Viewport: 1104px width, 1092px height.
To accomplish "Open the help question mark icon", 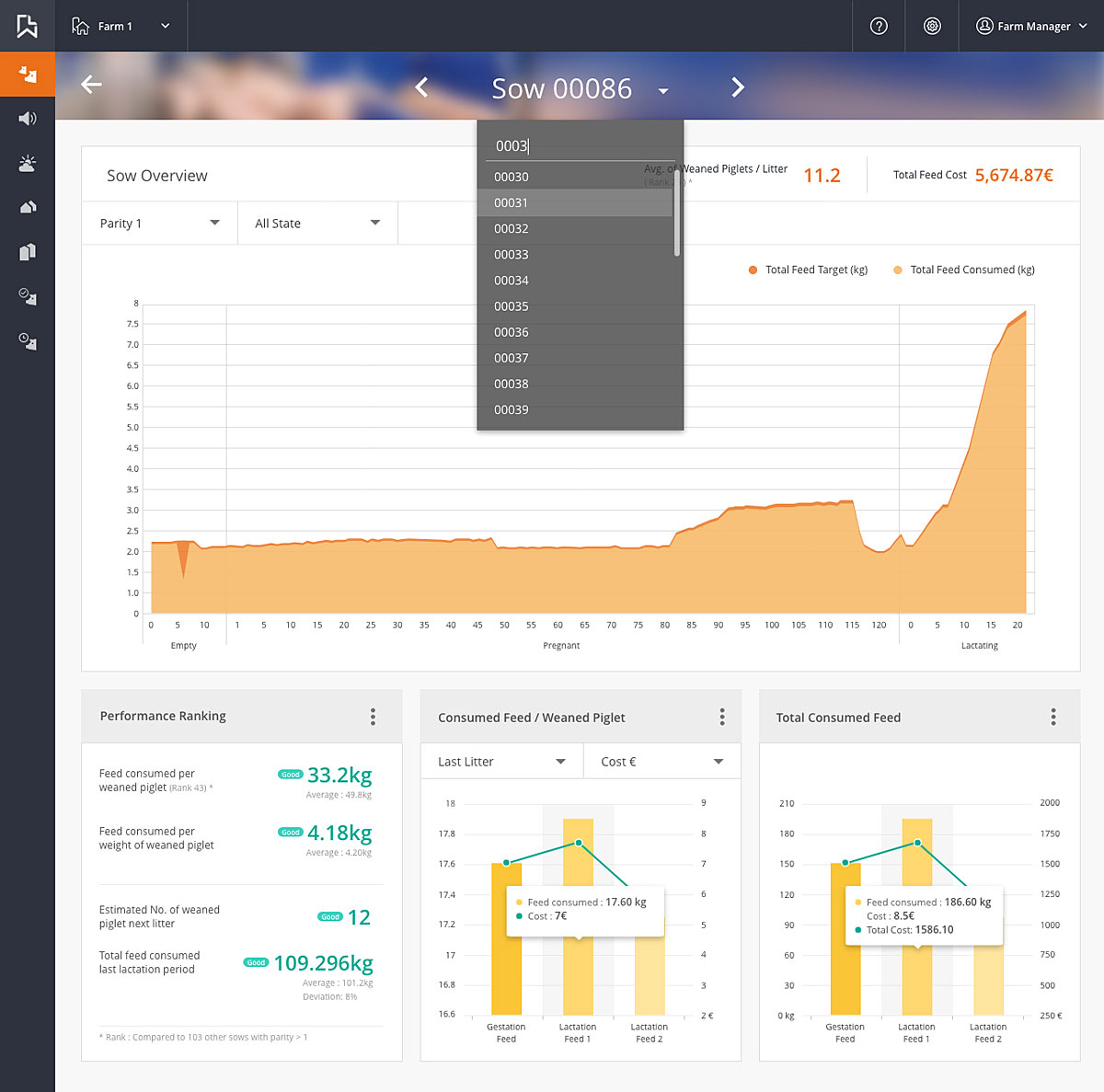I will click(x=879, y=26).
